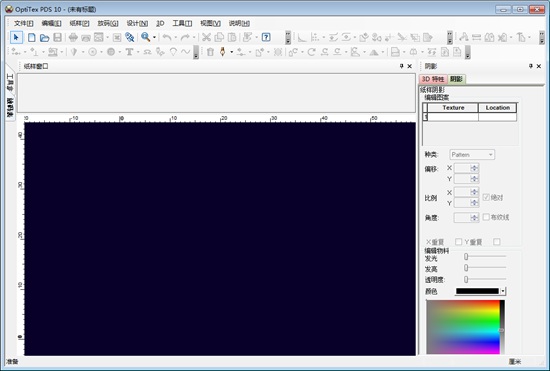550x371 pixels.
Task: Open the question mark help icon
Action: pos(266,37)
